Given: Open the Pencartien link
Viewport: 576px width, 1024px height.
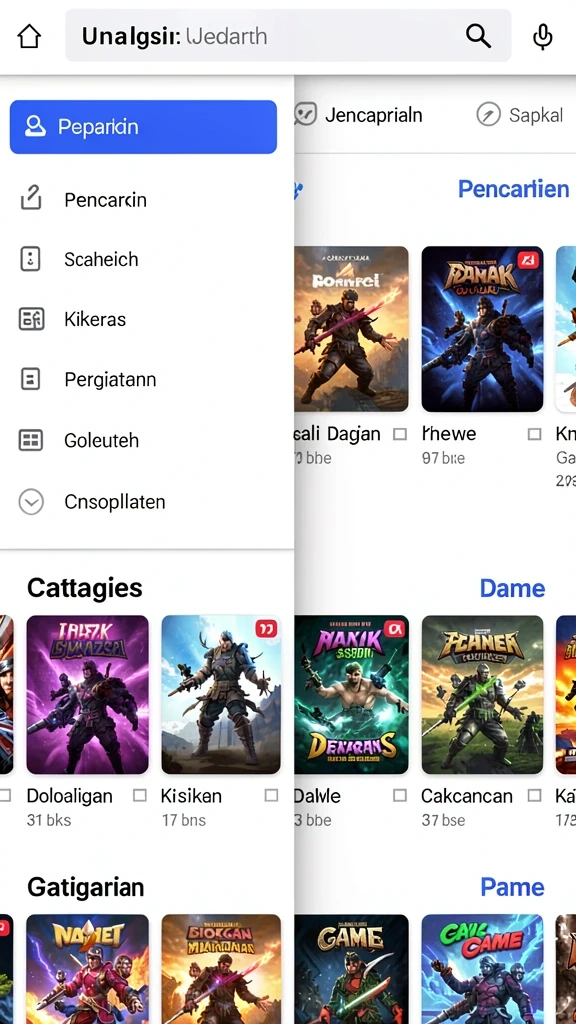Looking at the screenshot, I should pyautogui.click(x=513, y=189).
